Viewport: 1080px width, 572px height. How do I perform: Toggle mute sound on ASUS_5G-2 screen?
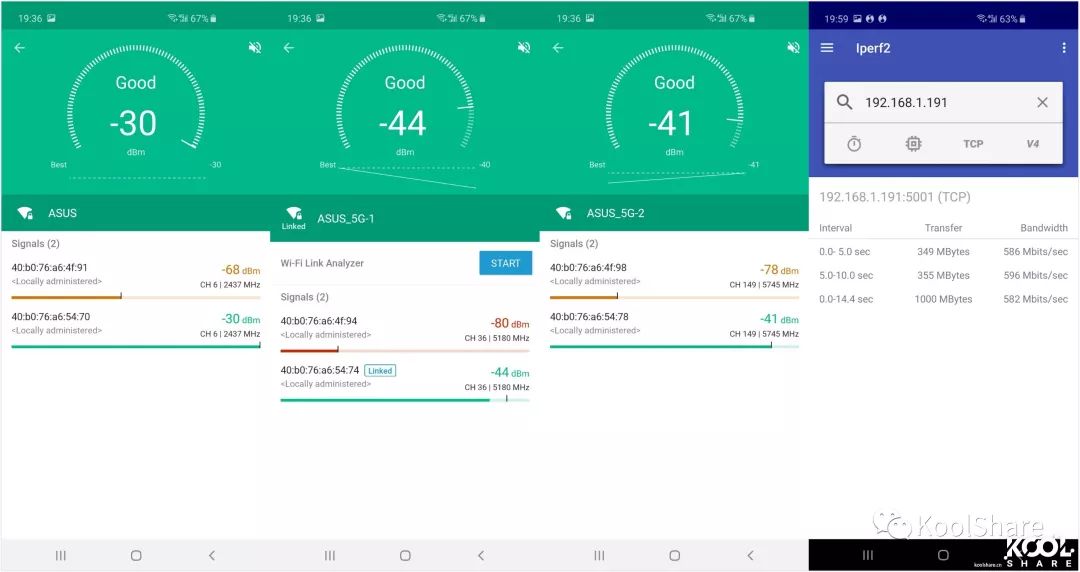(x=793, y=48)
